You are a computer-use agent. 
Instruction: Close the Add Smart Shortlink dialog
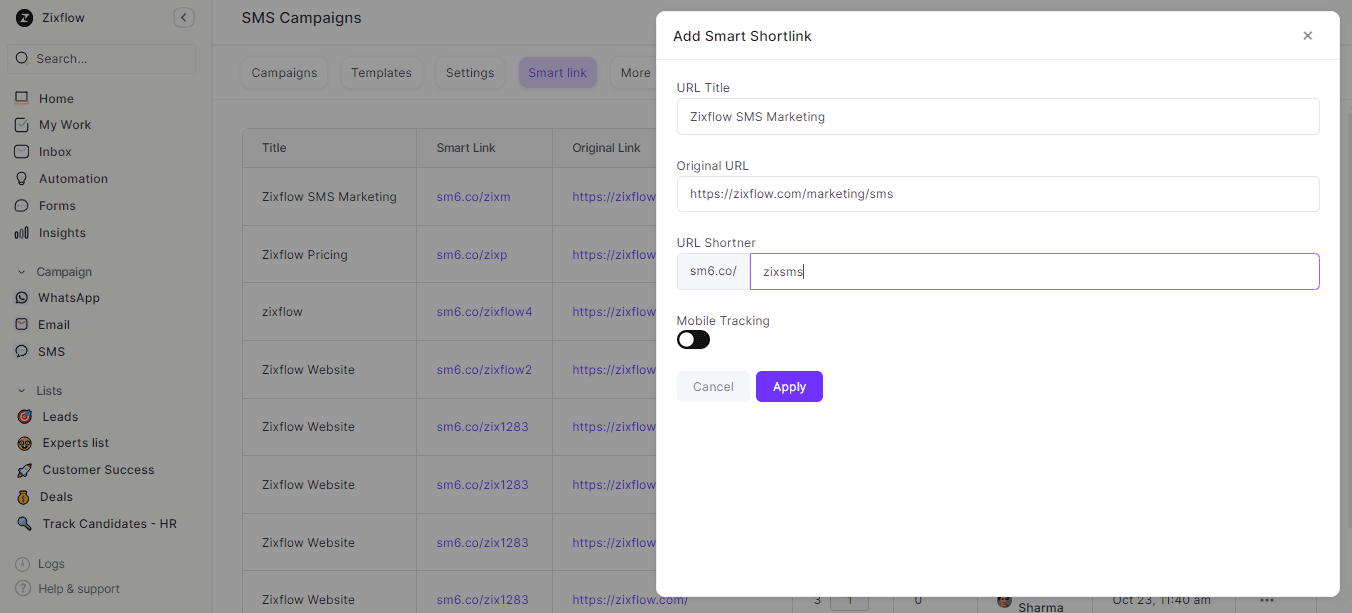[1307, 36]
